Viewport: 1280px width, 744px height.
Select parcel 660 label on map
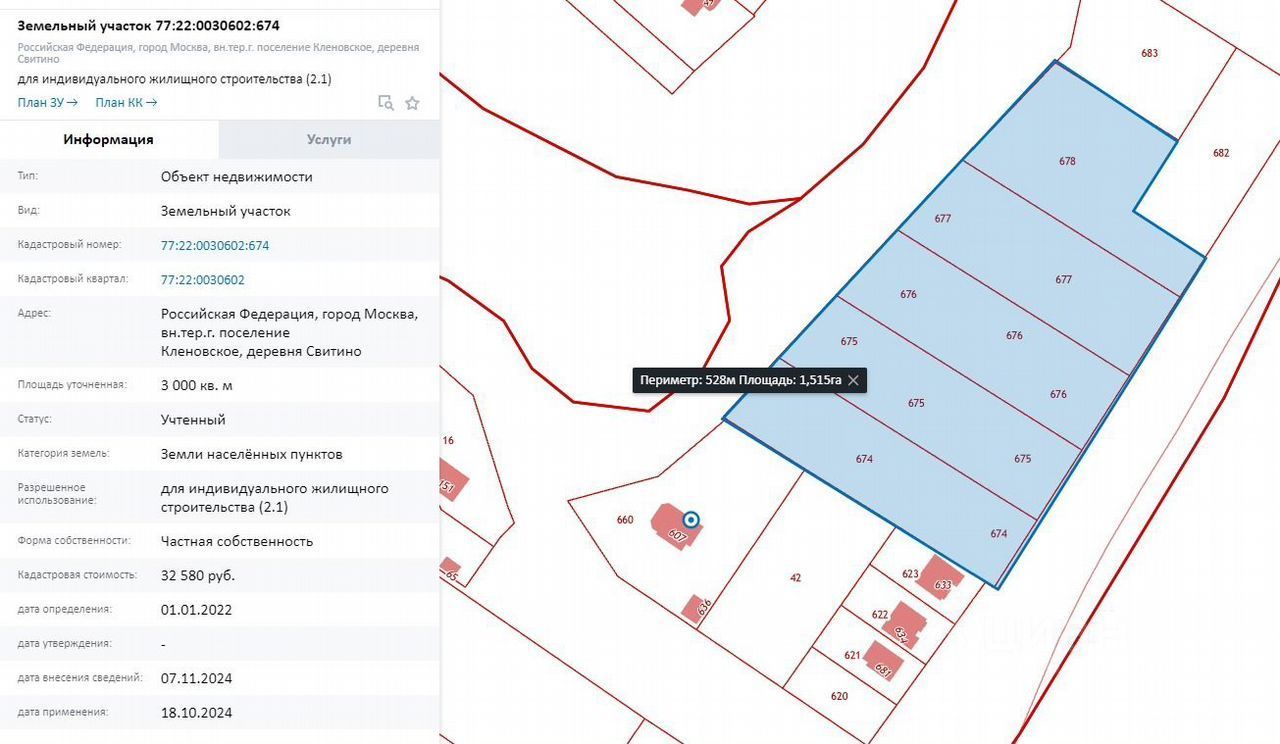click(625, 519)
